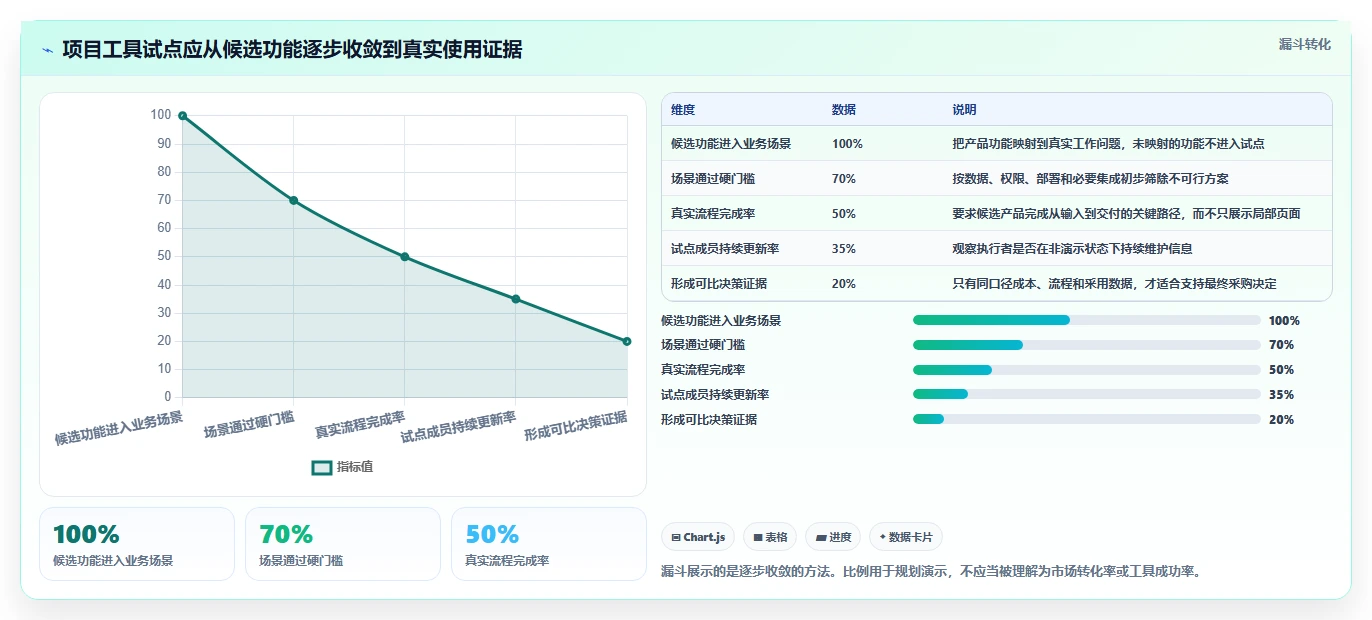The image size is (1372, 620).
Task: Click the chart data point at value 50
Action: [405, 257]
